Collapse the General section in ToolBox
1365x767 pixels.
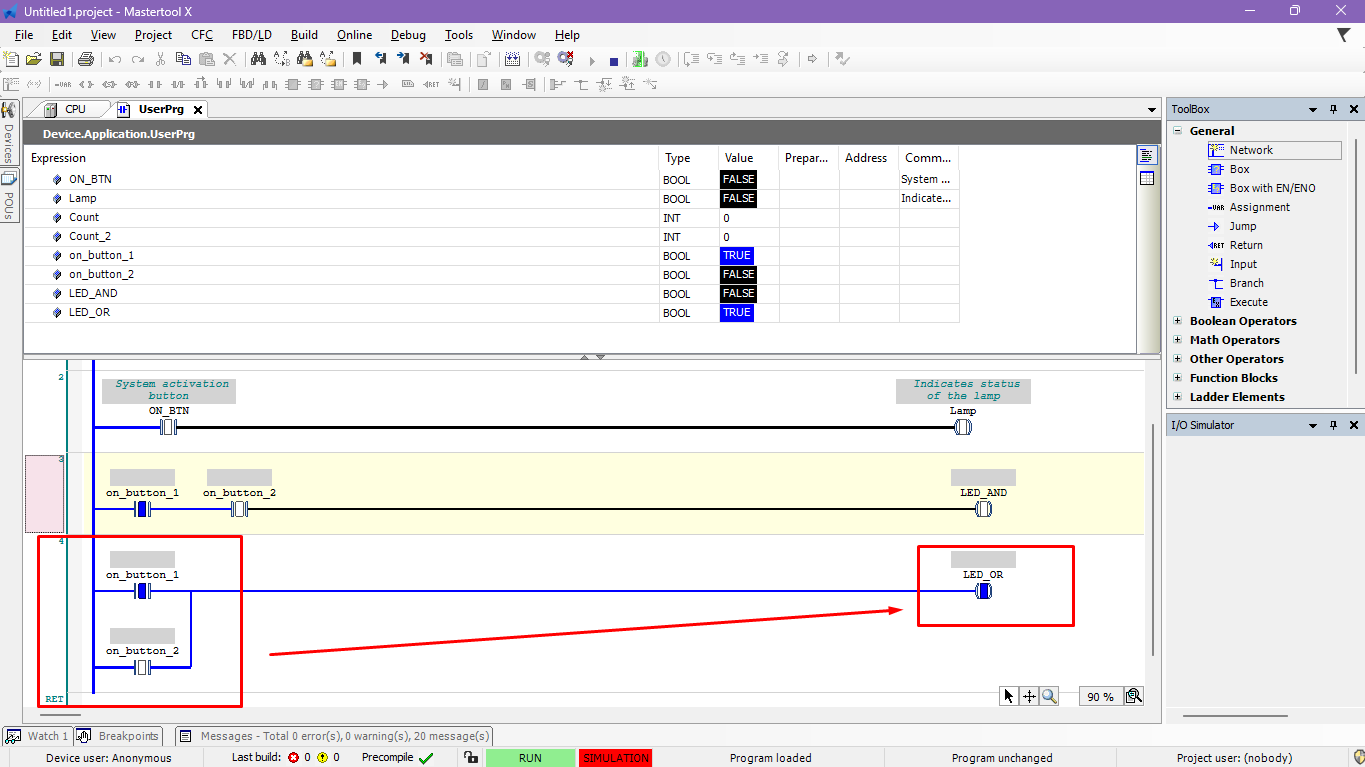coord(1177,131)
